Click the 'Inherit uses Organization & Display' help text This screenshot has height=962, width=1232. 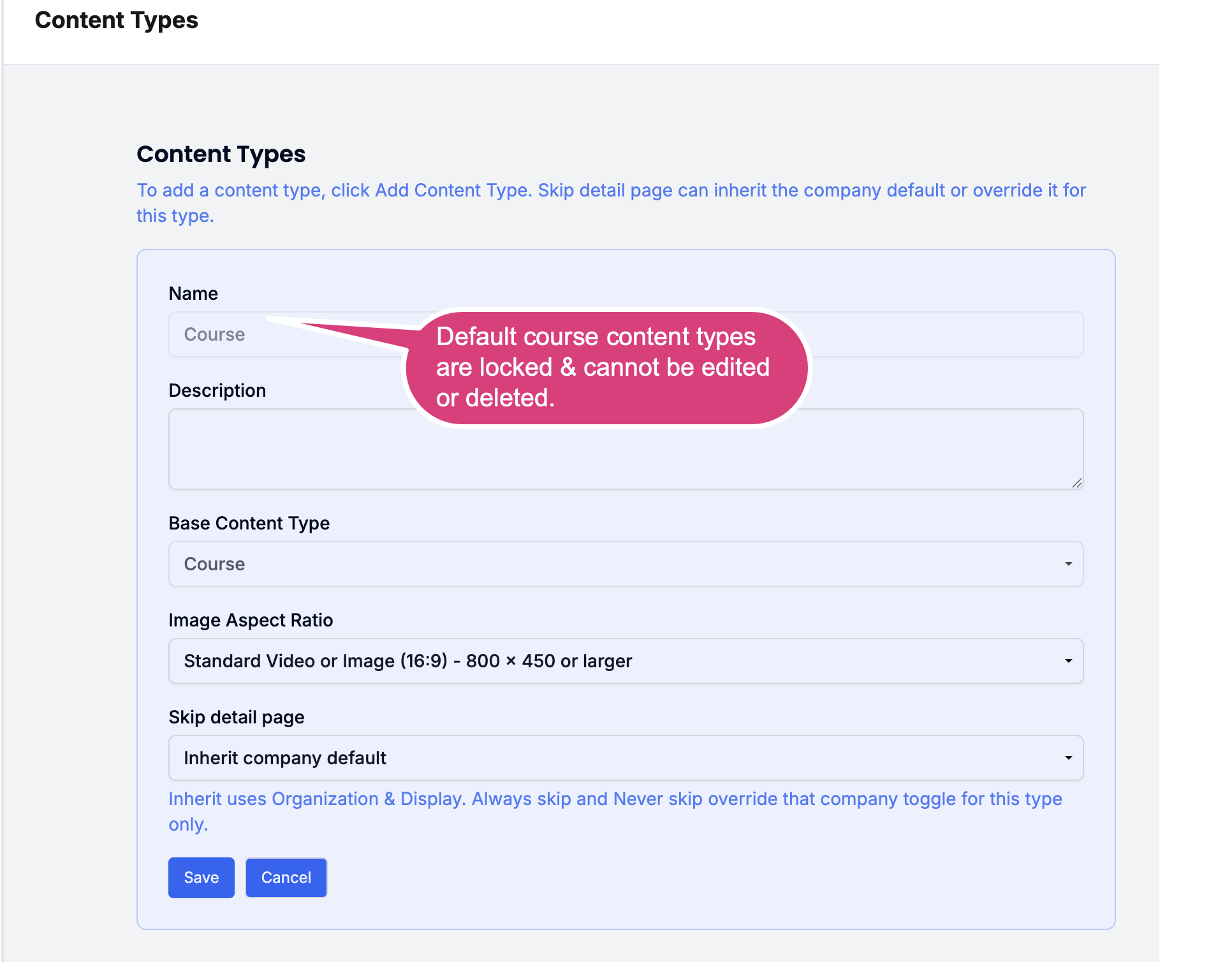(x=615, y=811)
